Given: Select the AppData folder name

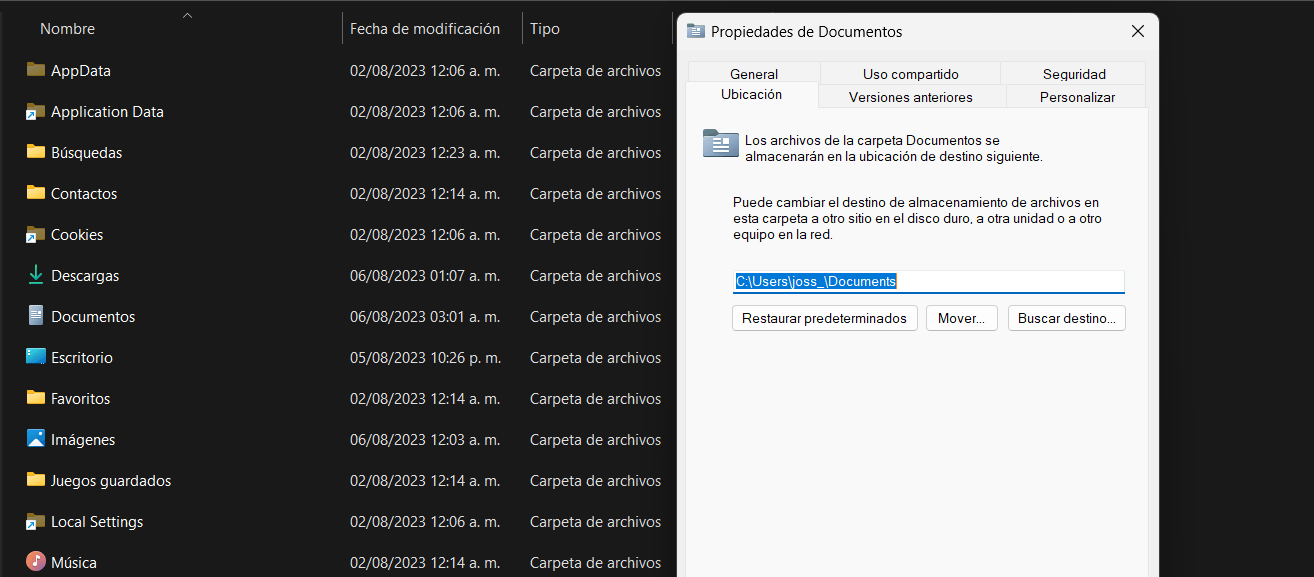Looking at the screenshot, I should (x=81, y=71).
